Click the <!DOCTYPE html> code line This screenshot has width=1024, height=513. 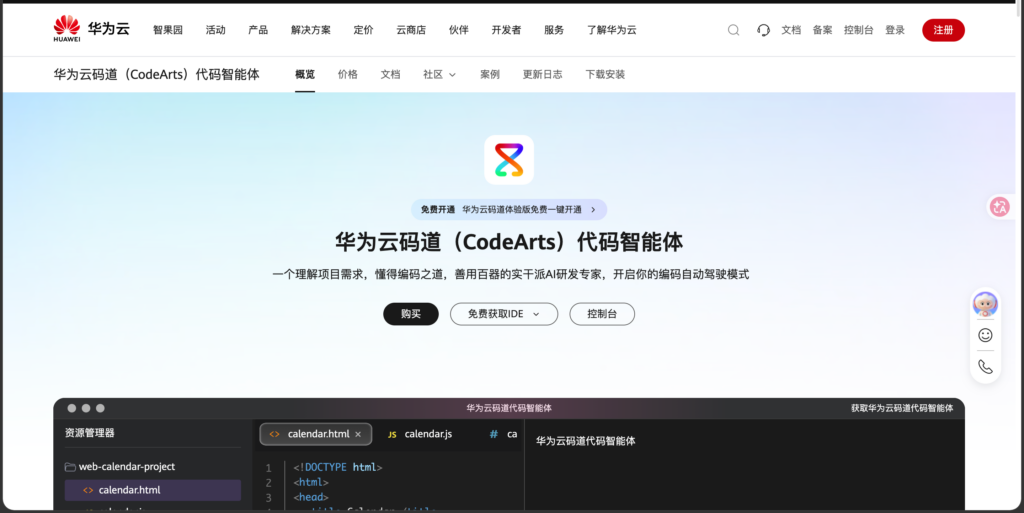pos(338,467)
